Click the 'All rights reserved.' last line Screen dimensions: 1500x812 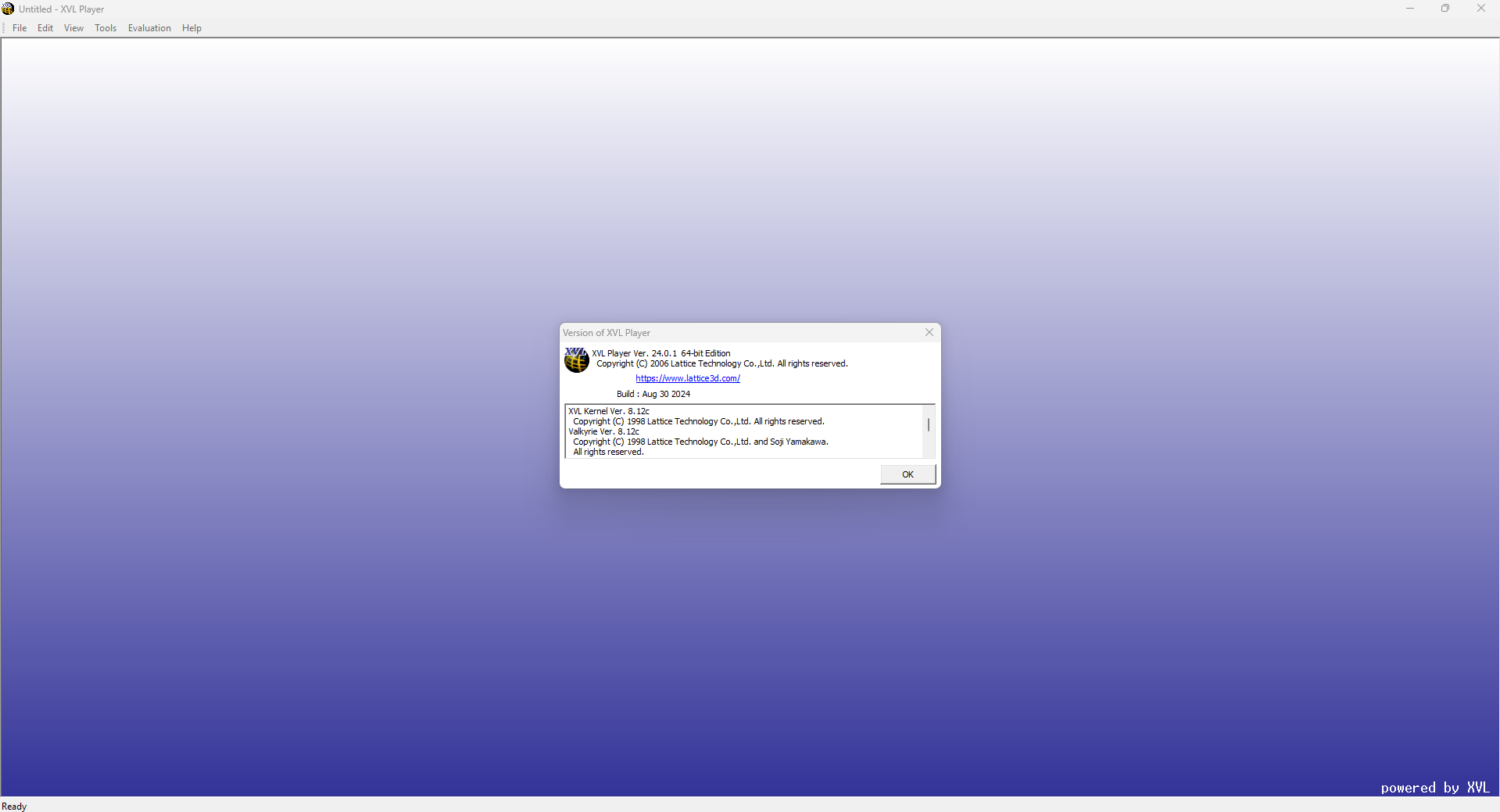pyautogui.click(x=608, y=452)
